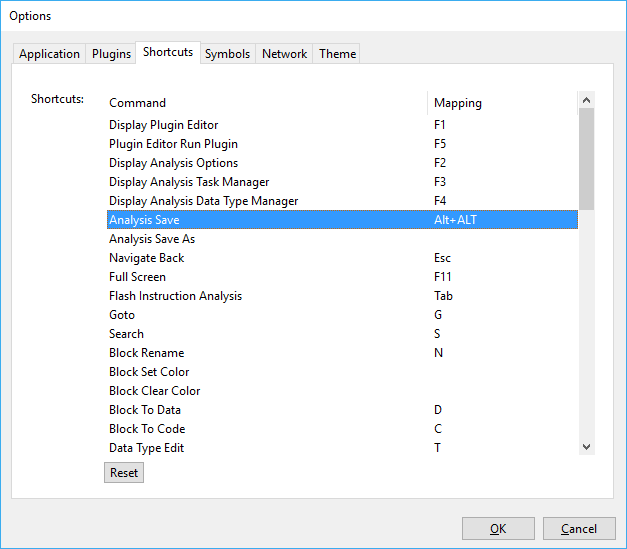Open the Network tab
The height and width of the screenshot is (549, 627).
click(284, 54)
